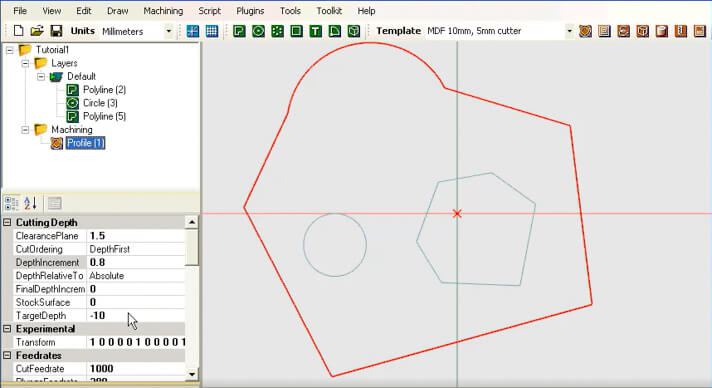
Task: Select Circle (3) in the tree
Action: coord(100,103)
